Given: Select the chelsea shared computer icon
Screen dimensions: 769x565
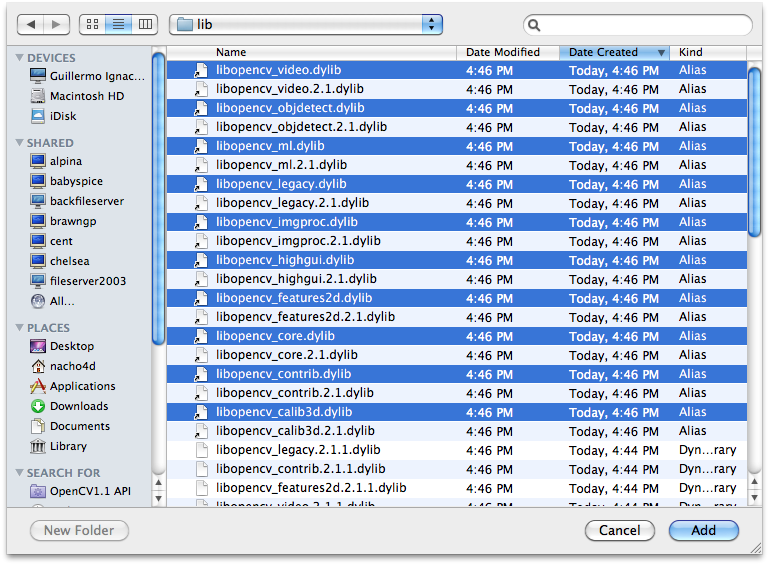Looking at the screenshot, I should click(x=38, y=261).
